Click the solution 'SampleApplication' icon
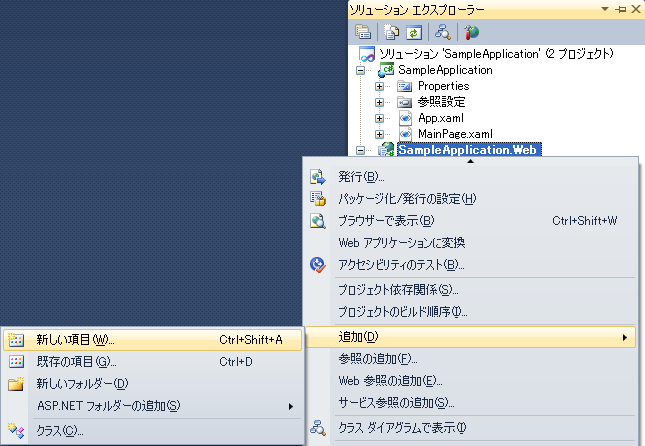 coord(367,54)
